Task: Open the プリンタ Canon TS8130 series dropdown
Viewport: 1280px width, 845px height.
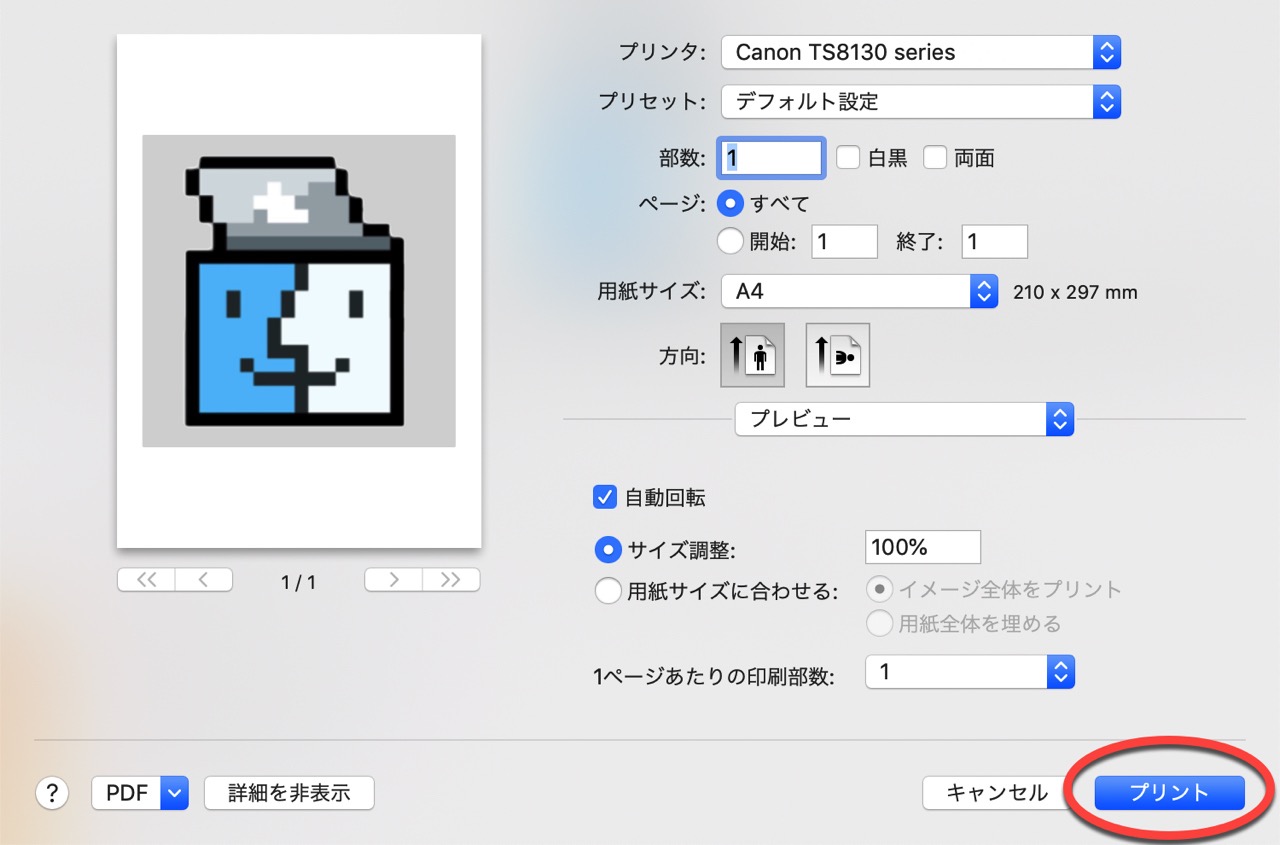Action: pyautogui.click(x=921, y=52)
